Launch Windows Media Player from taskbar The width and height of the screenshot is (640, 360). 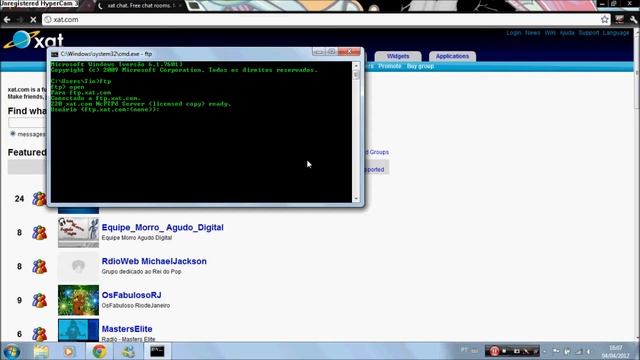(x=69, y=351)
